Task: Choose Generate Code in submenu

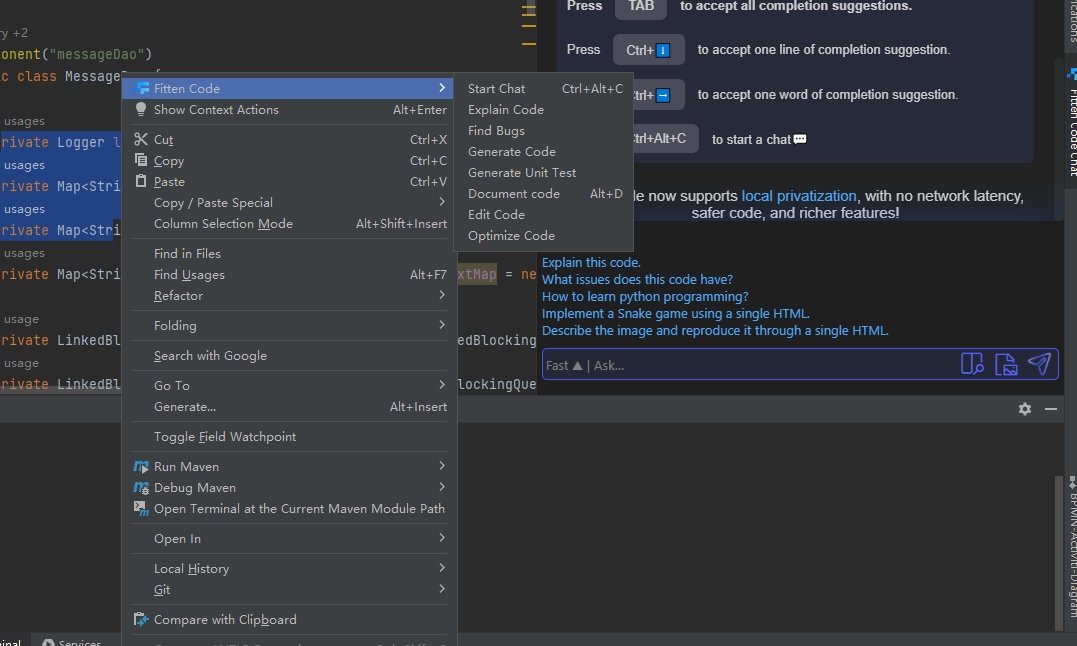Action: pos(543,152)
